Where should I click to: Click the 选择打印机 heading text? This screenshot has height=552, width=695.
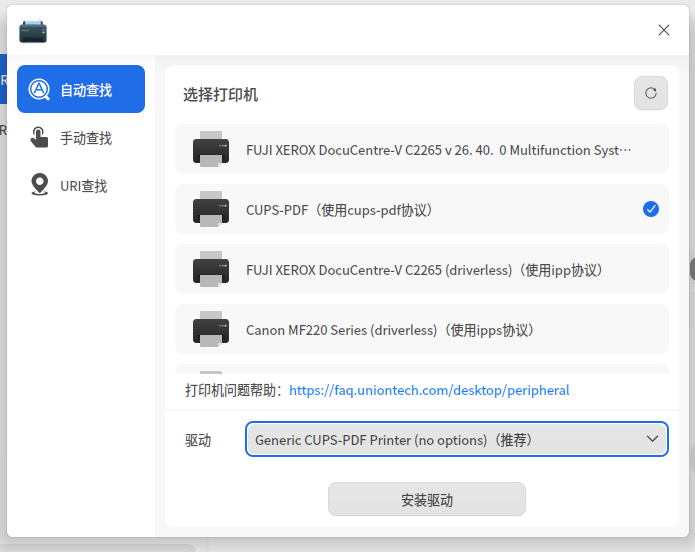220,94
